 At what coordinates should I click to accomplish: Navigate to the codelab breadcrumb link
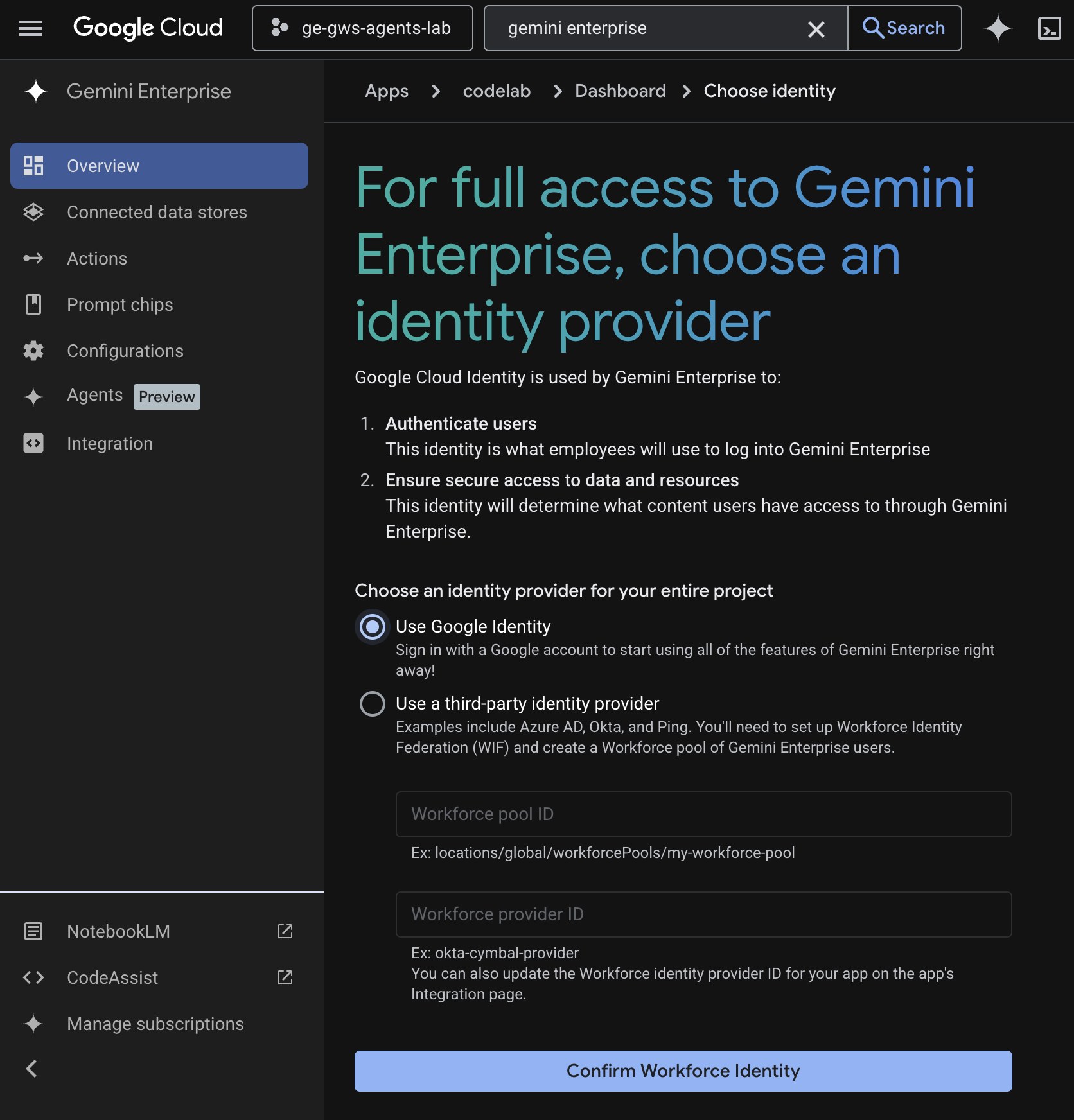click(x=497, y=91)
